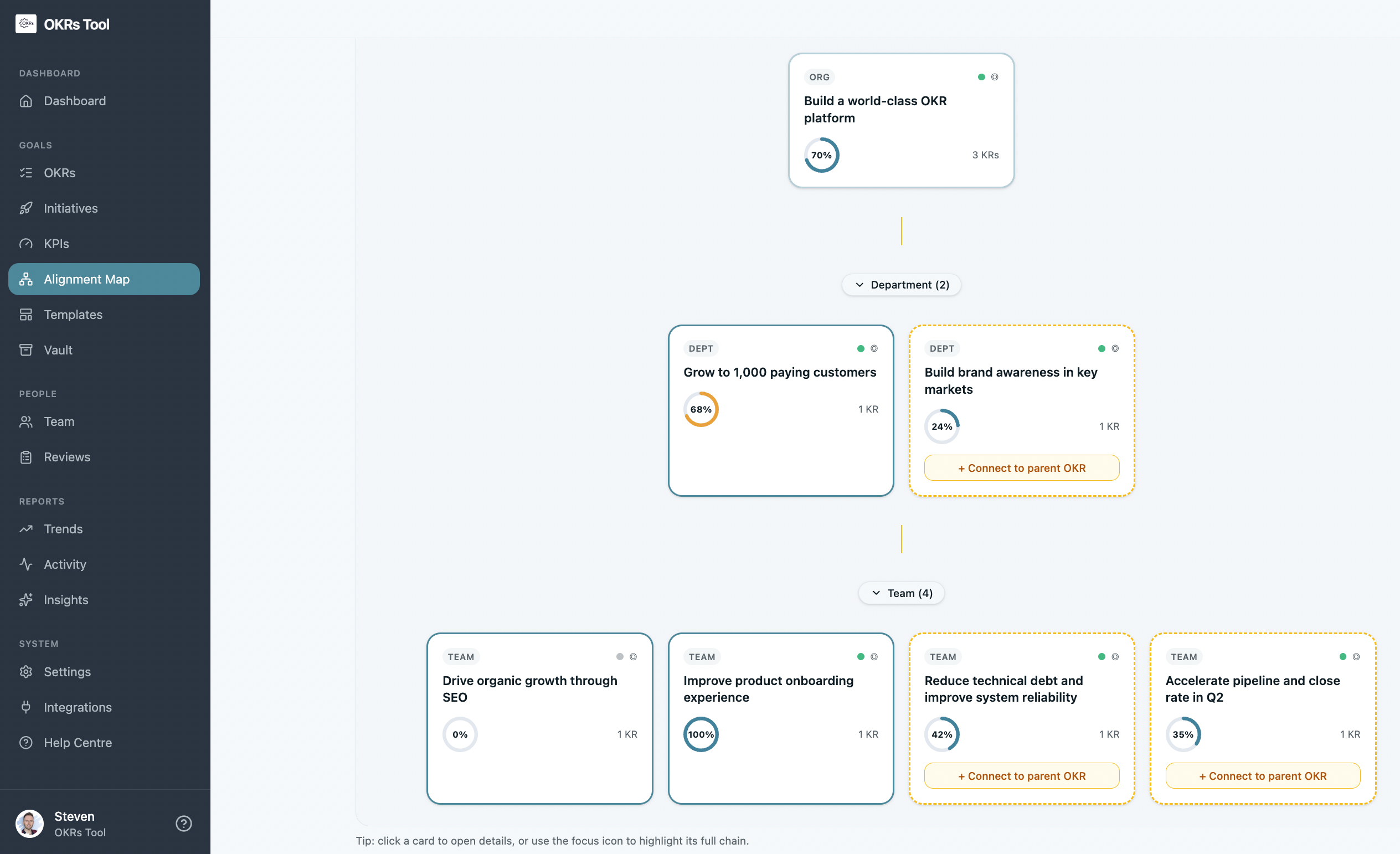Click the KPIs rocket gauge icon
This screenshot has width=1400, height=854.
tap(26, 243)
